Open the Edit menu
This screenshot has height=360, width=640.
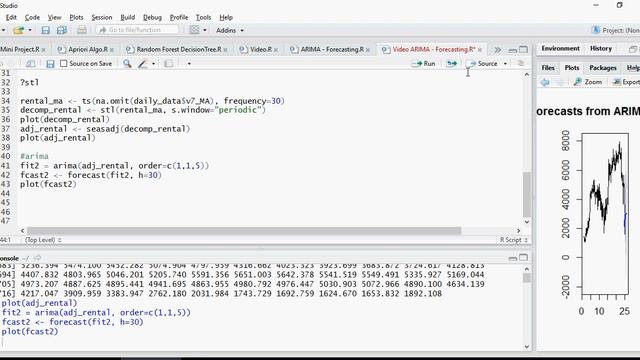tap(11, 17)
